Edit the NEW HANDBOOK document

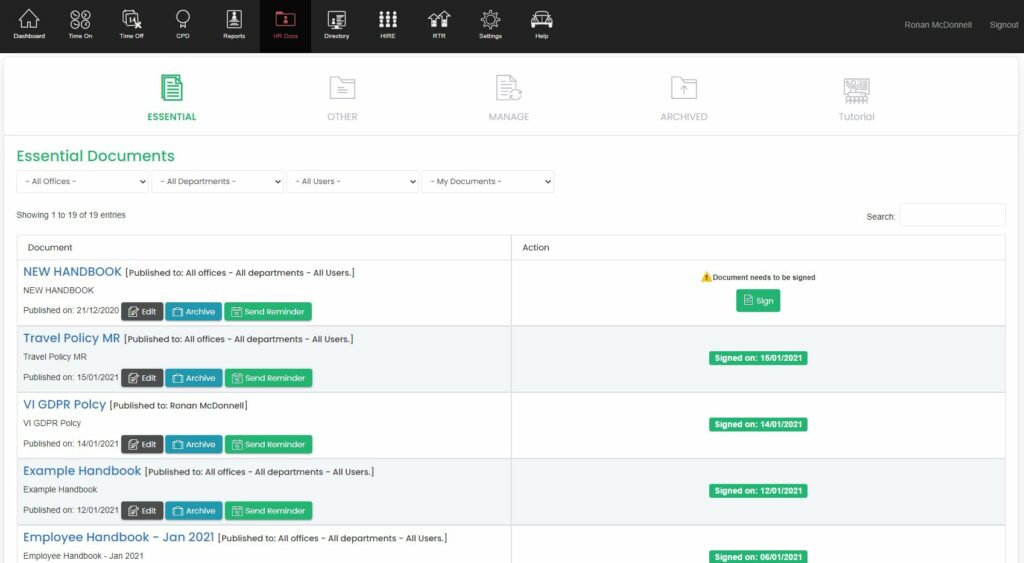[x=142, y=312]
